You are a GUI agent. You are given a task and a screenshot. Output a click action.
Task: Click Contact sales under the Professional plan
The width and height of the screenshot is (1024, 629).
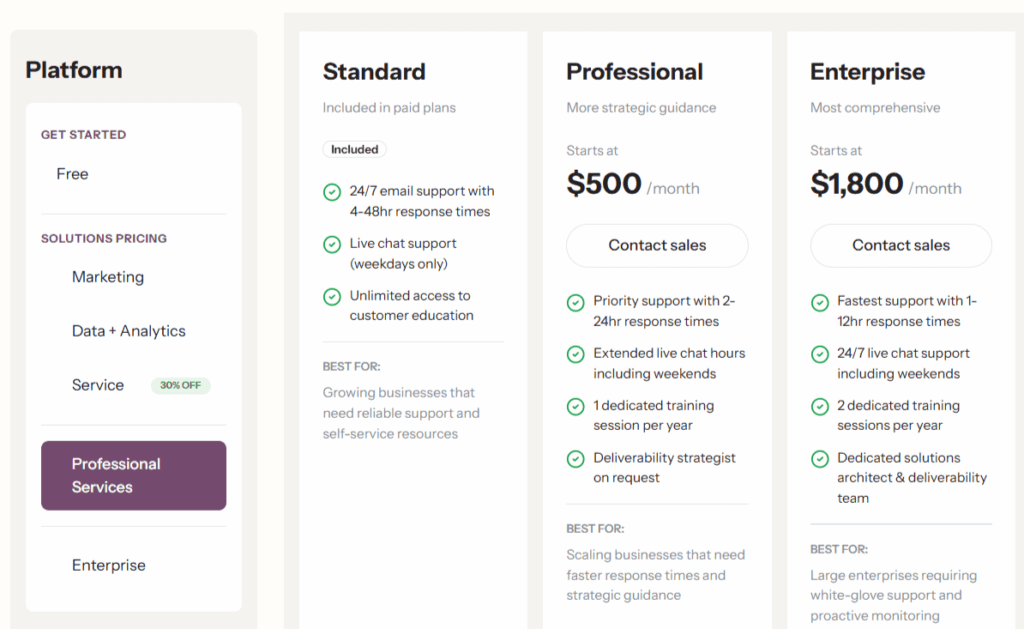[656, 245]
